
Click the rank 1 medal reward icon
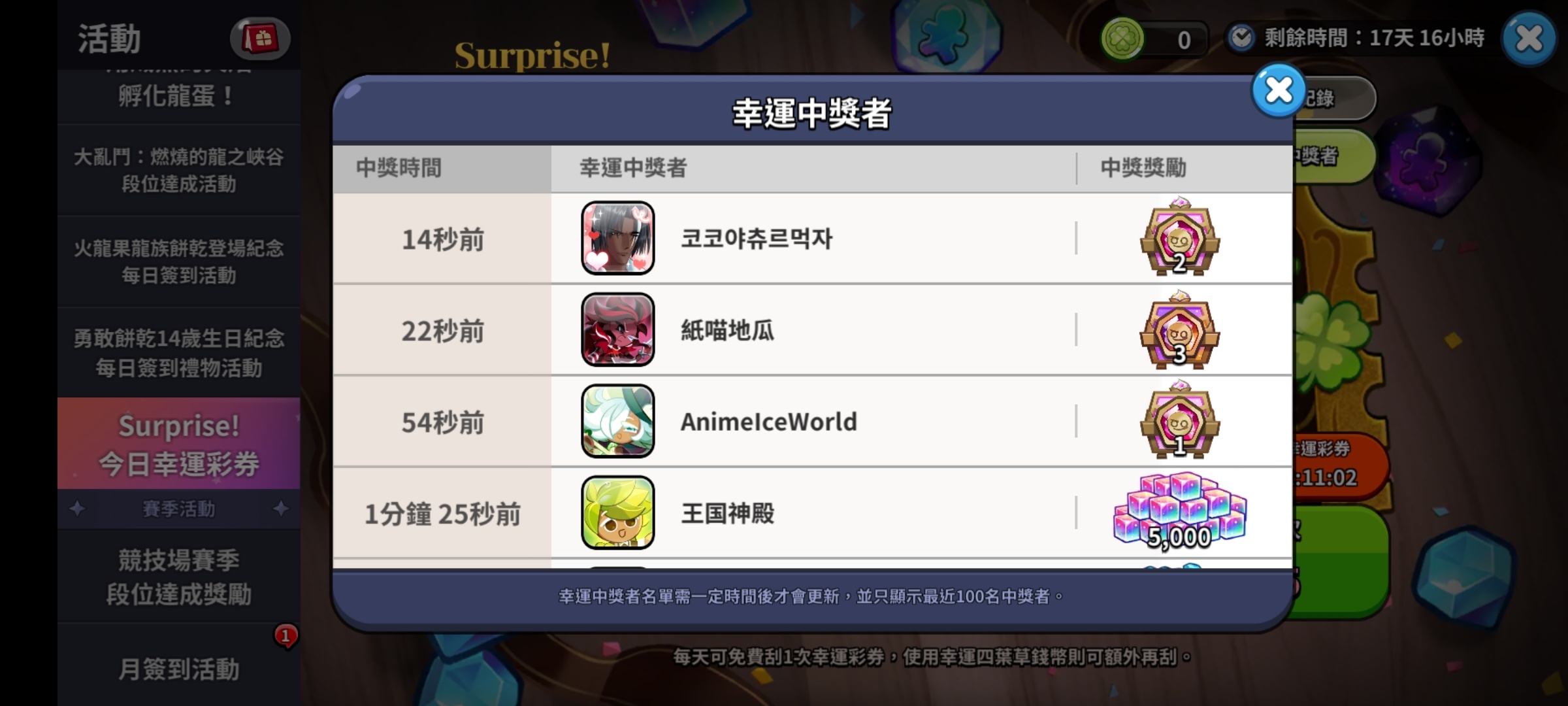pos(1179,420)
